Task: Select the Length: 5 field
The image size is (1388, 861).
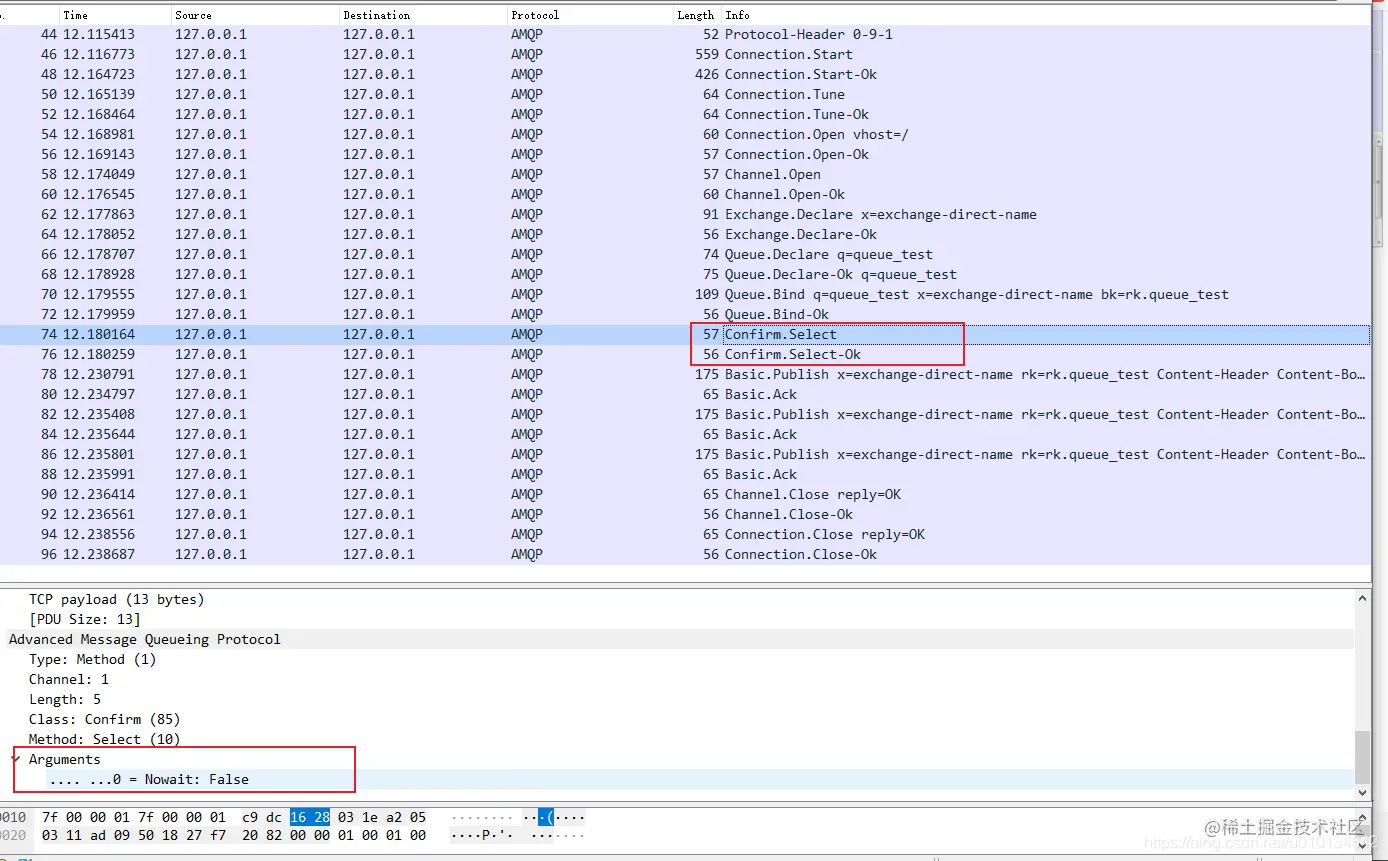Action: (64, 699)
